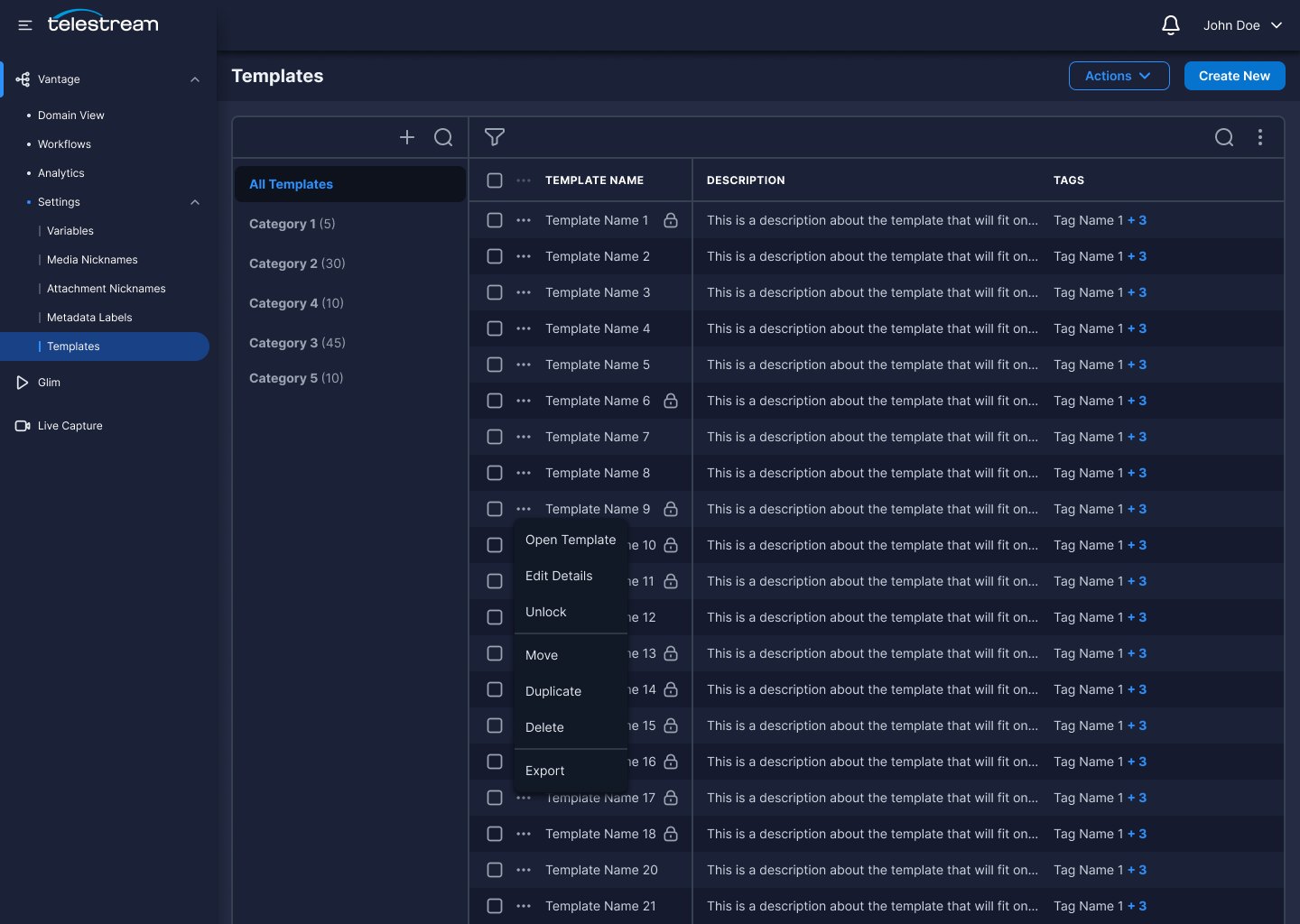Choose Open Template from context menu
The height and width of the screenshot is (924, 1300).
(571, 540)
